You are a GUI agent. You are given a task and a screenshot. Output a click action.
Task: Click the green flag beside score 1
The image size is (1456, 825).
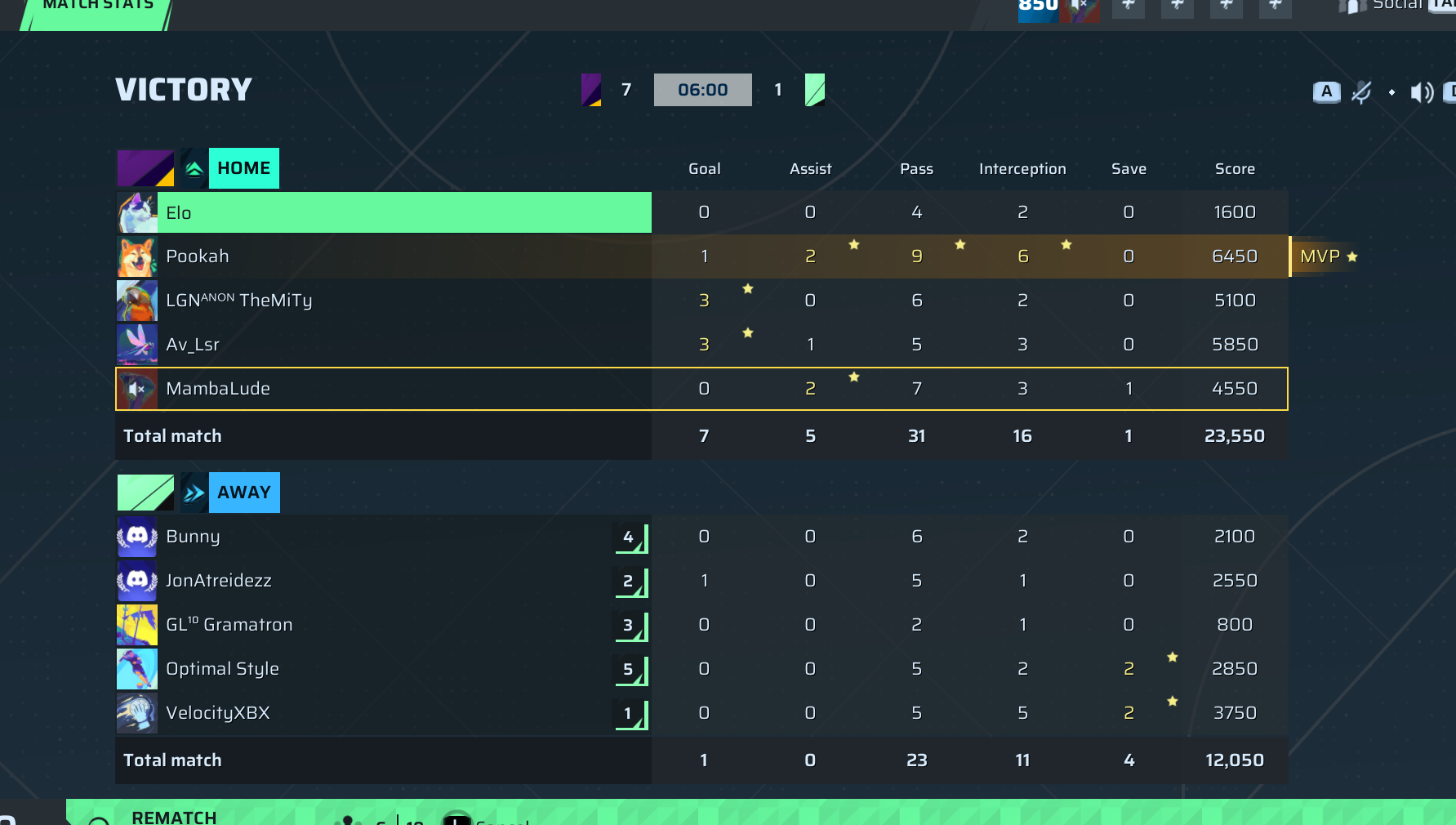[x=815, y=90]
